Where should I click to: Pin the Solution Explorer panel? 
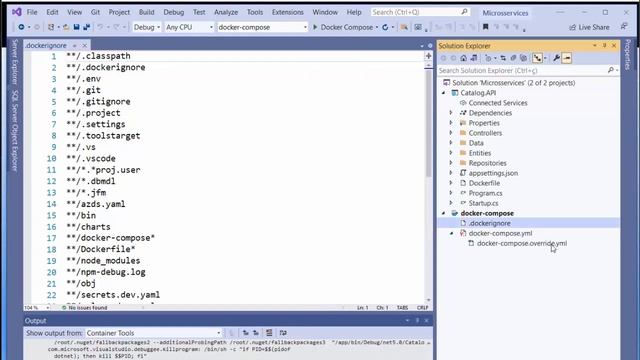(604, 46)
